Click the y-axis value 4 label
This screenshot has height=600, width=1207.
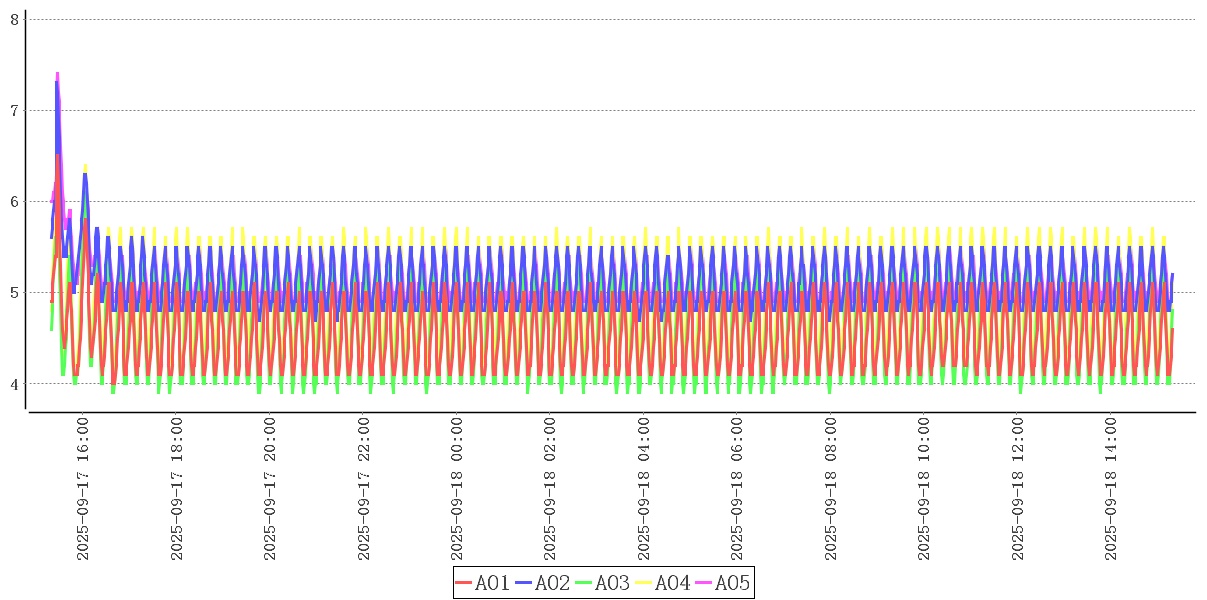coord(14,384)
